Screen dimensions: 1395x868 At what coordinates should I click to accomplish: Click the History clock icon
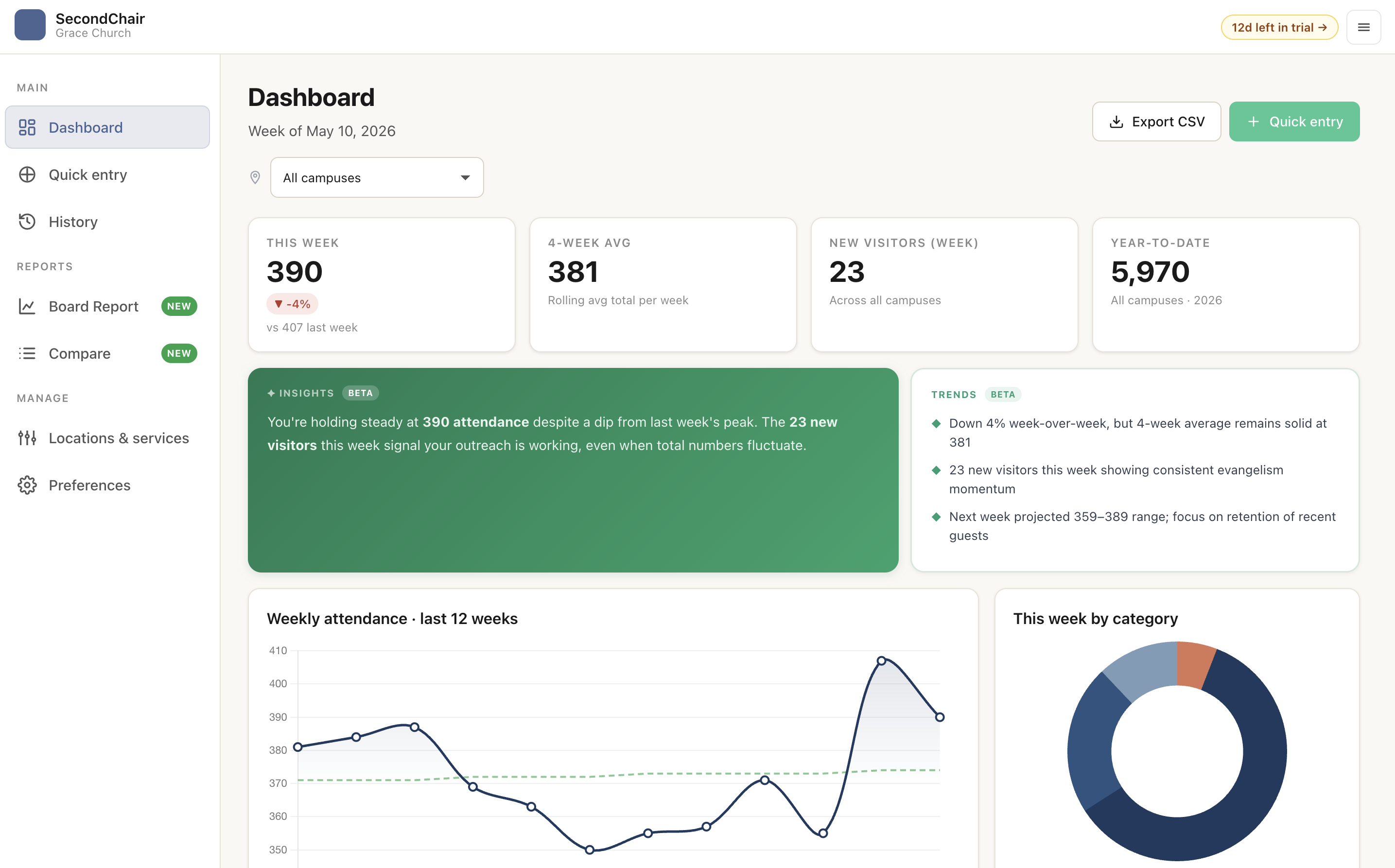pyautogui.click(x=27, y=222)
